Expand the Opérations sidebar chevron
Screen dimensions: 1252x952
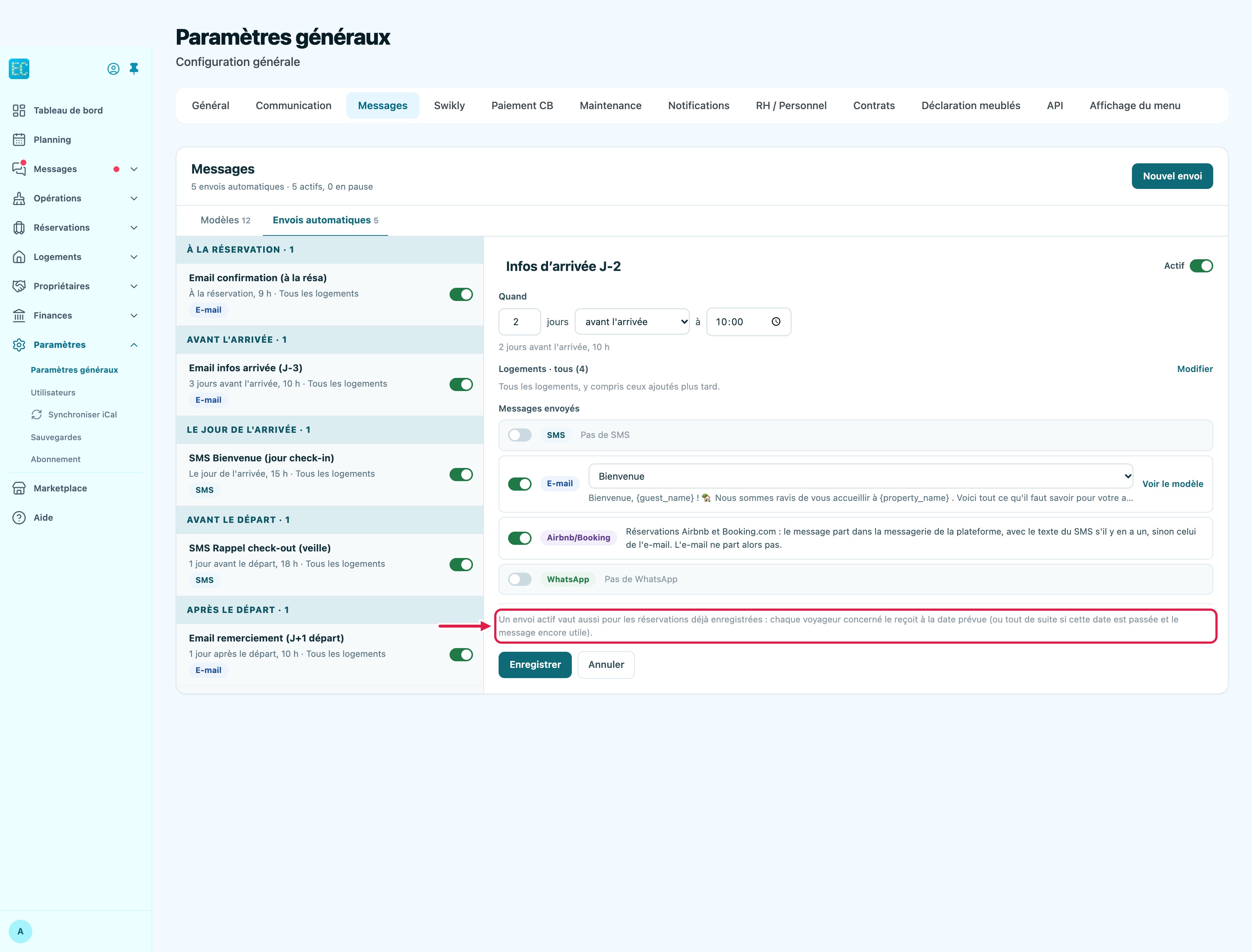pos(134,198)
